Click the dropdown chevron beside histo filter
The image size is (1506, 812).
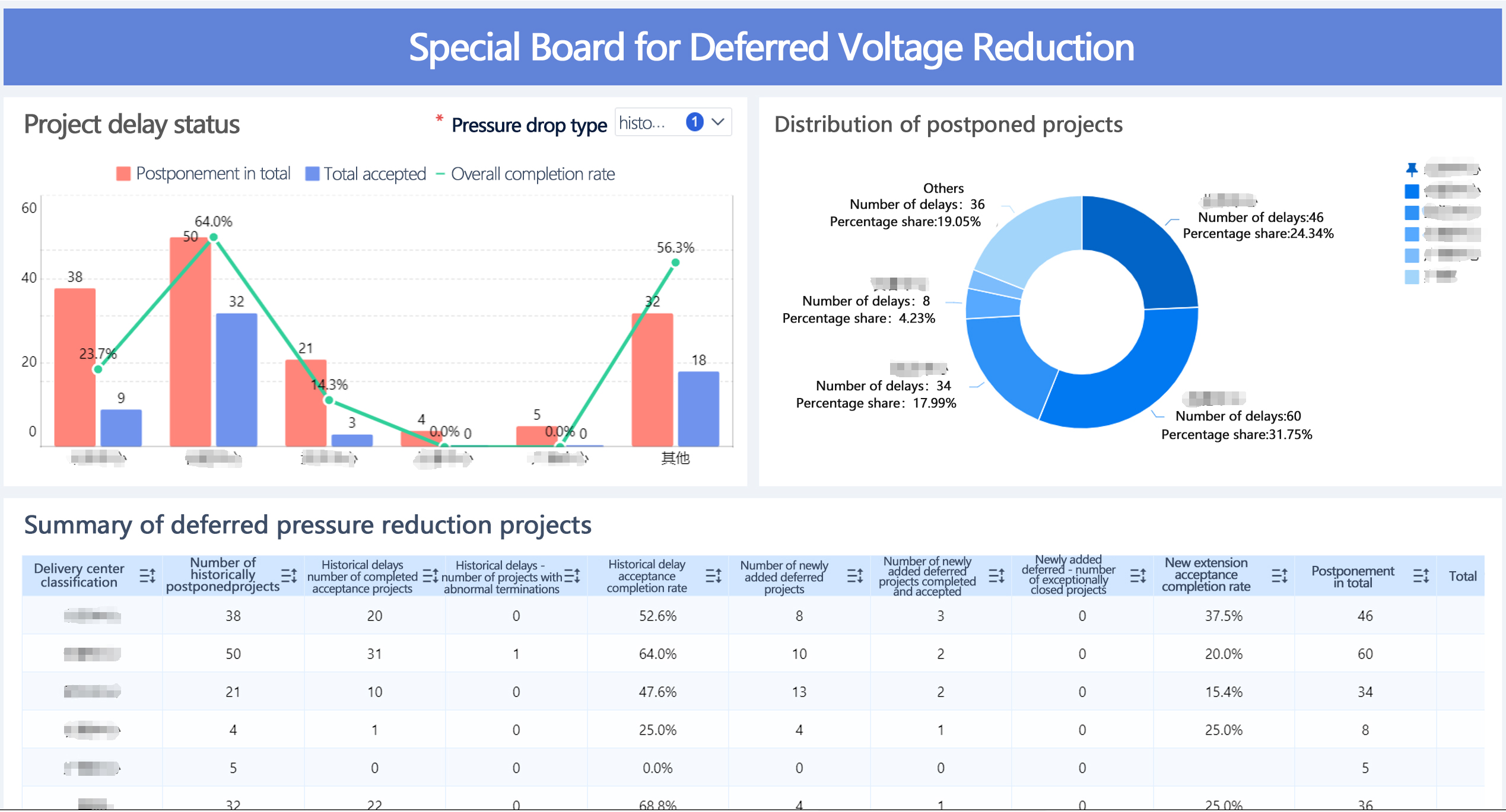coord(718,122)
